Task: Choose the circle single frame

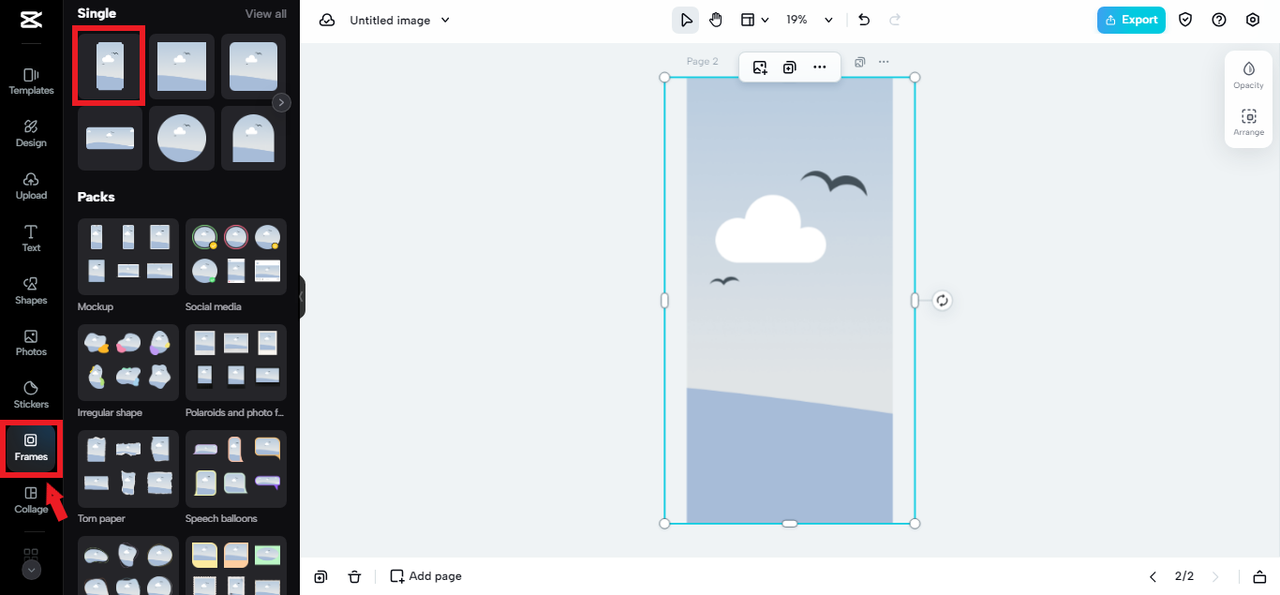Action: pos(182,138)
